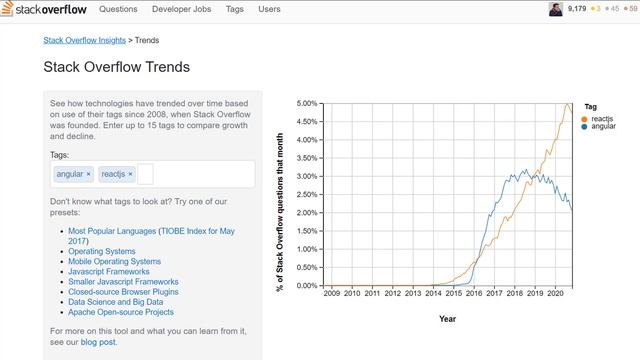Viewport: 640px width, 360px height.
Task: Click the blue angular legend dot
Action: [x=584, y=127]
